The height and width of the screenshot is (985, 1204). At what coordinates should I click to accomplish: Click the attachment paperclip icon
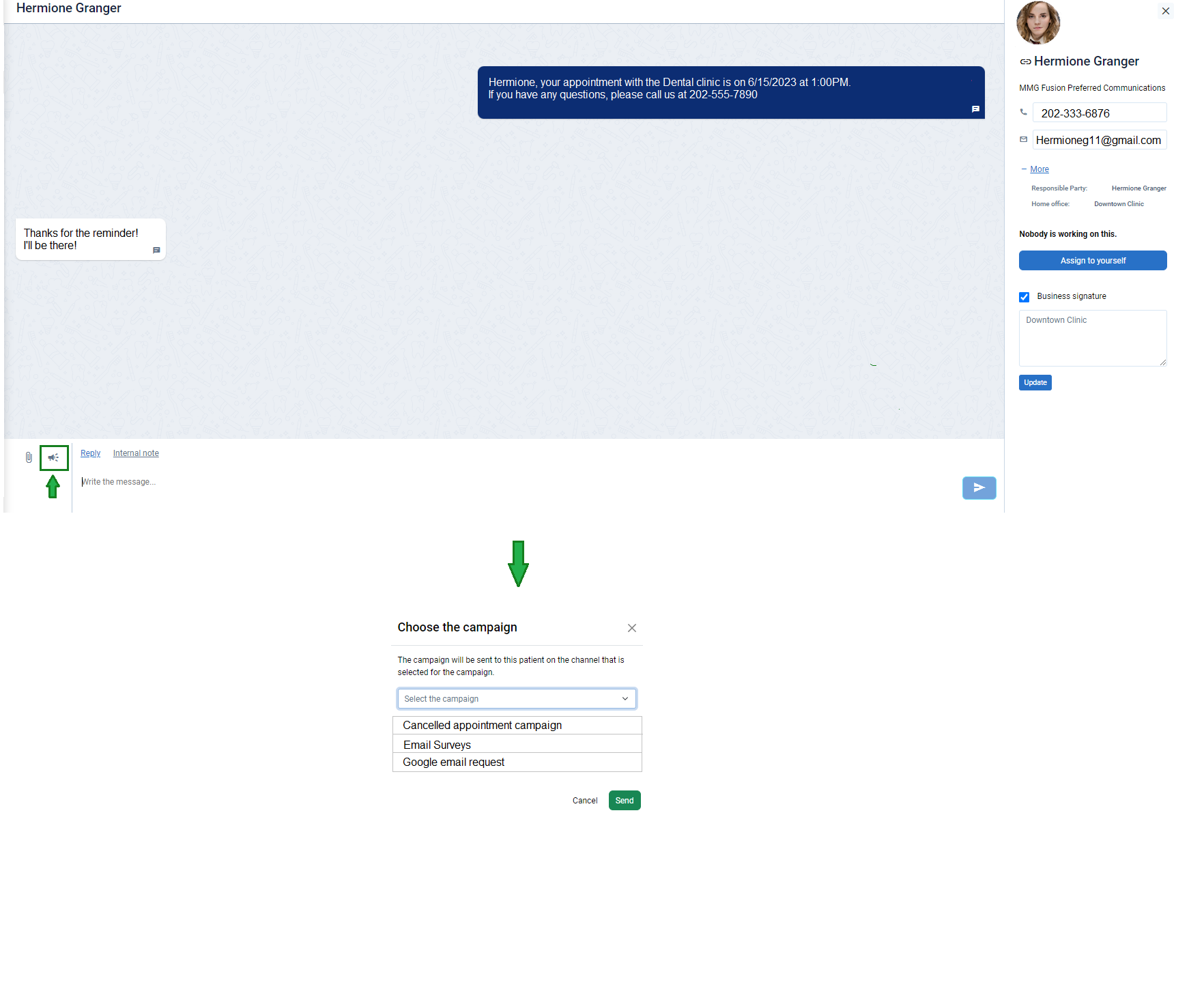point(29,457)
